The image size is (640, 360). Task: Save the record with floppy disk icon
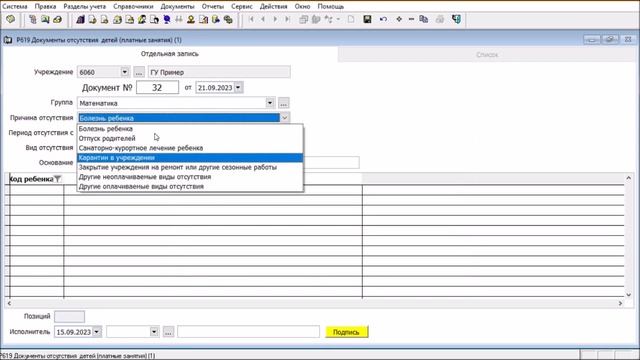[x=367, y=19]
